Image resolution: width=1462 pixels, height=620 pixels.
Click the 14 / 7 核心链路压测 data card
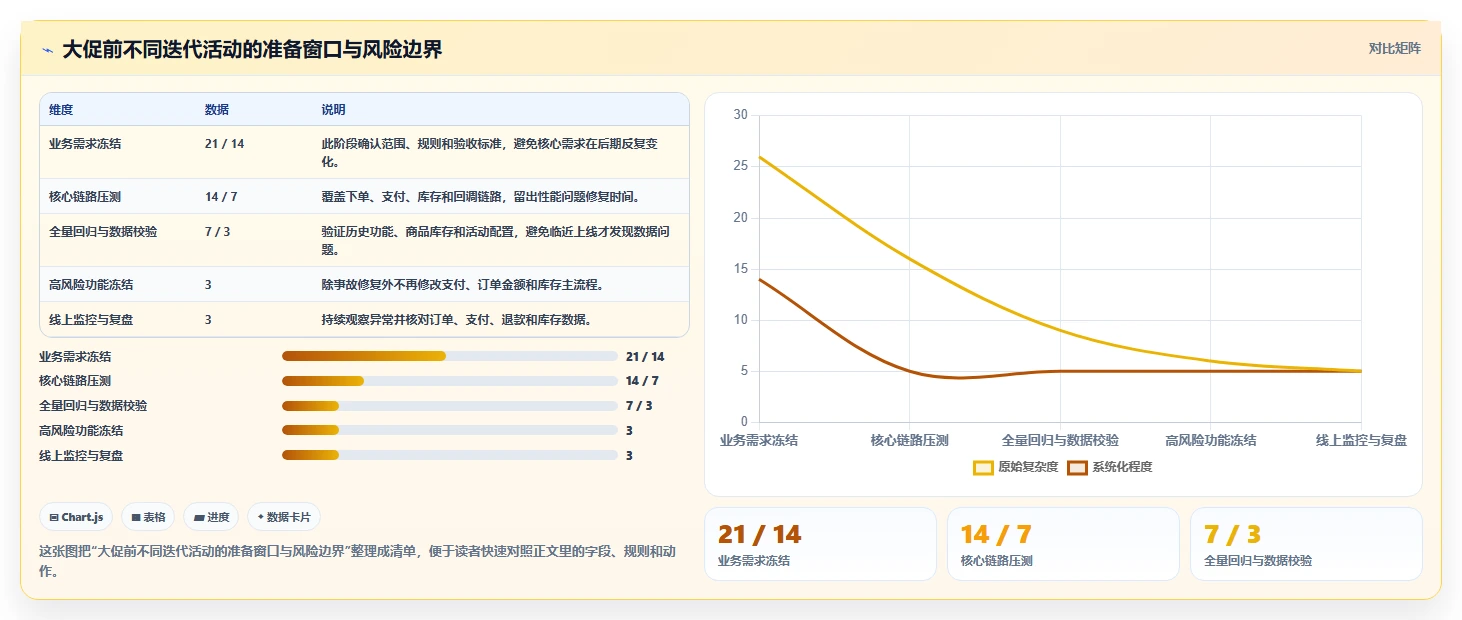click(1063, 544)
